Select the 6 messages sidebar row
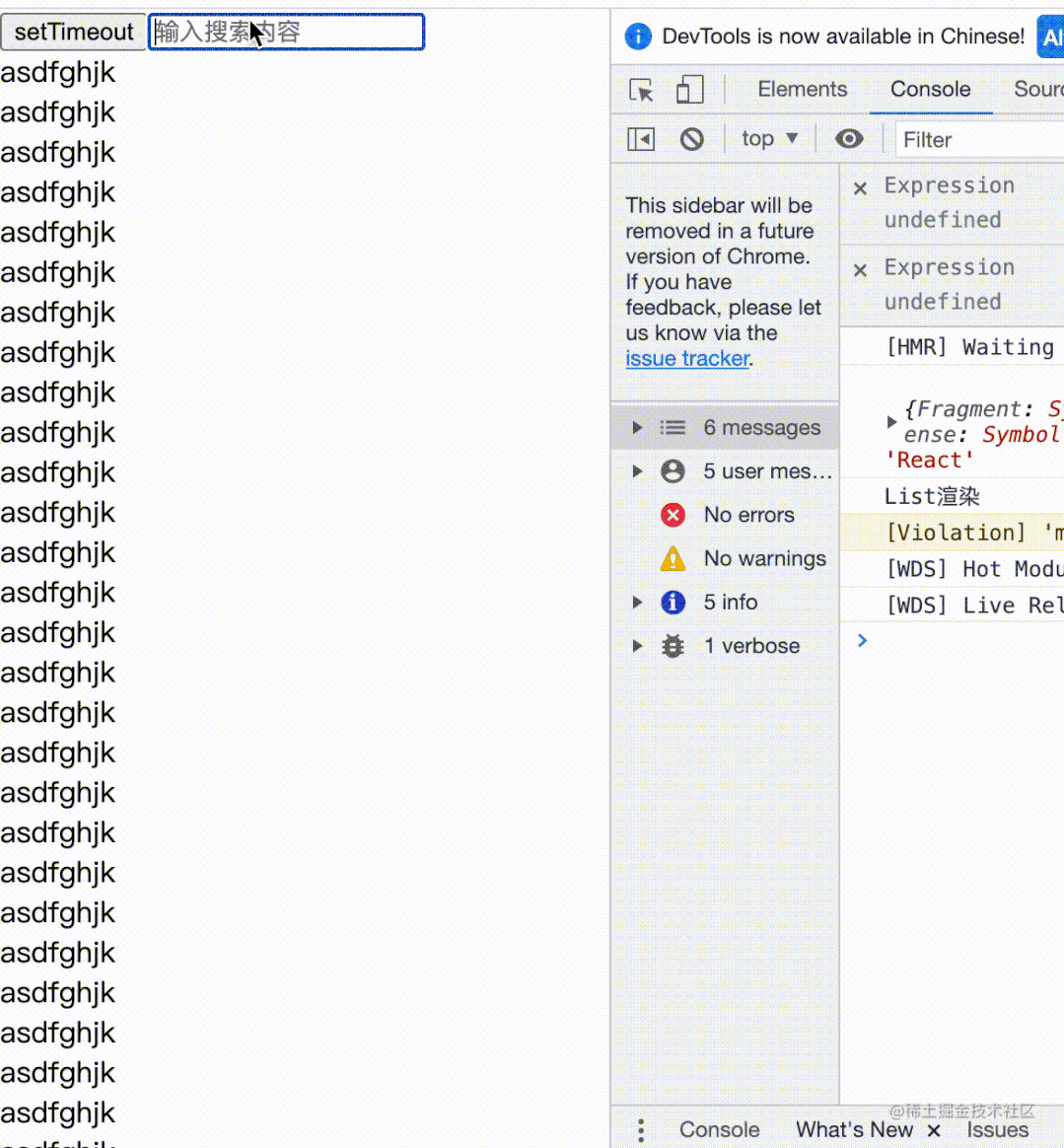Viewport: 1064px width, 1148px height. pos(725,428)
